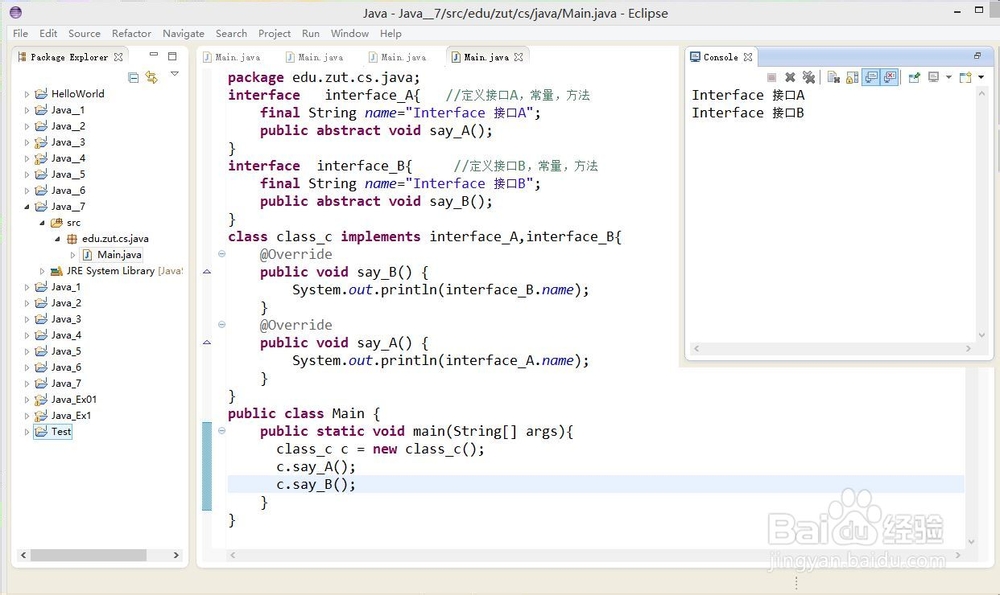Maximize the Package Explorer view

(x=172, y=56)
